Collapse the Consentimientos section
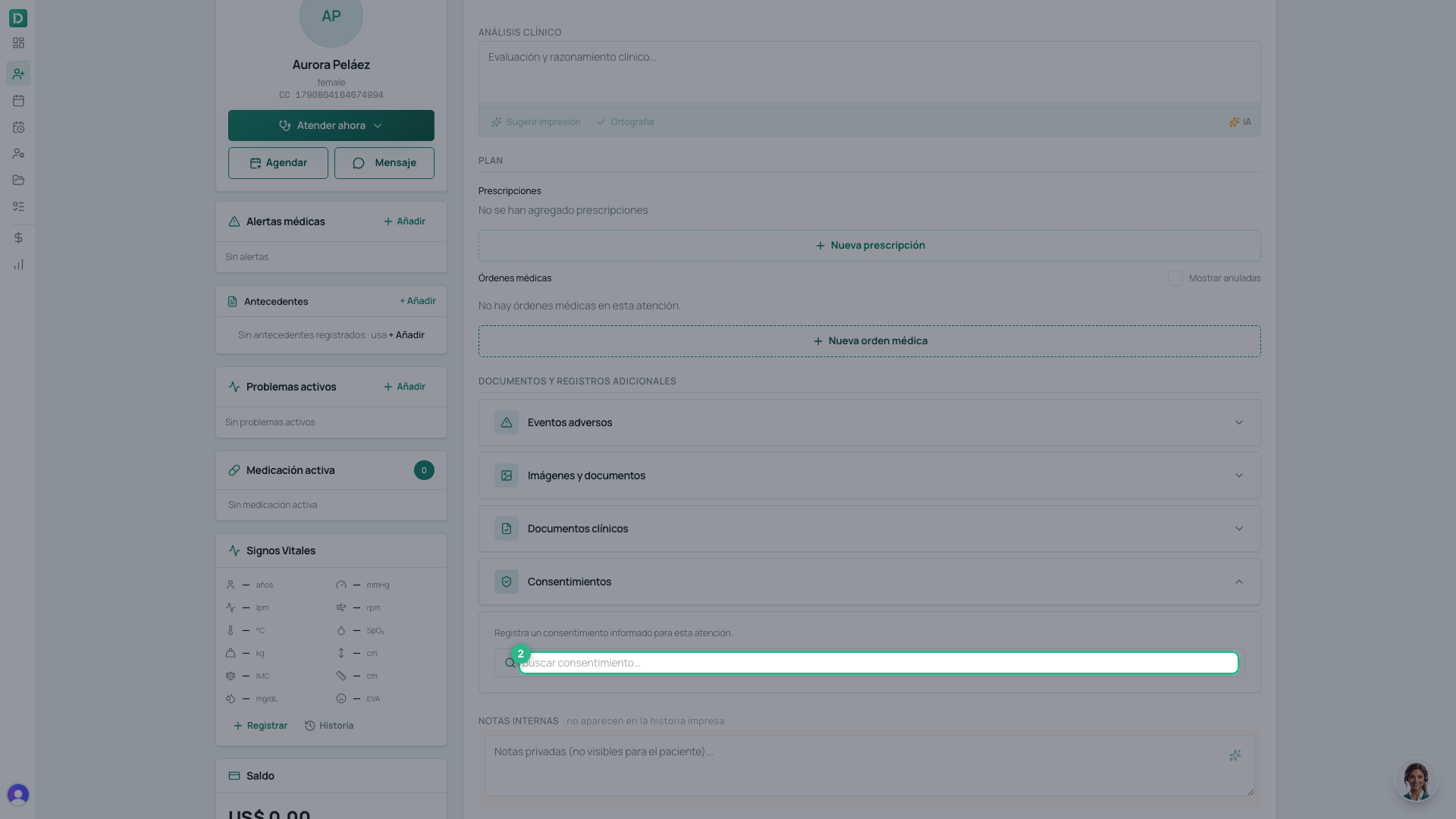The height and width of the screenshot is (819, 1456). click(x=869, y=582)
